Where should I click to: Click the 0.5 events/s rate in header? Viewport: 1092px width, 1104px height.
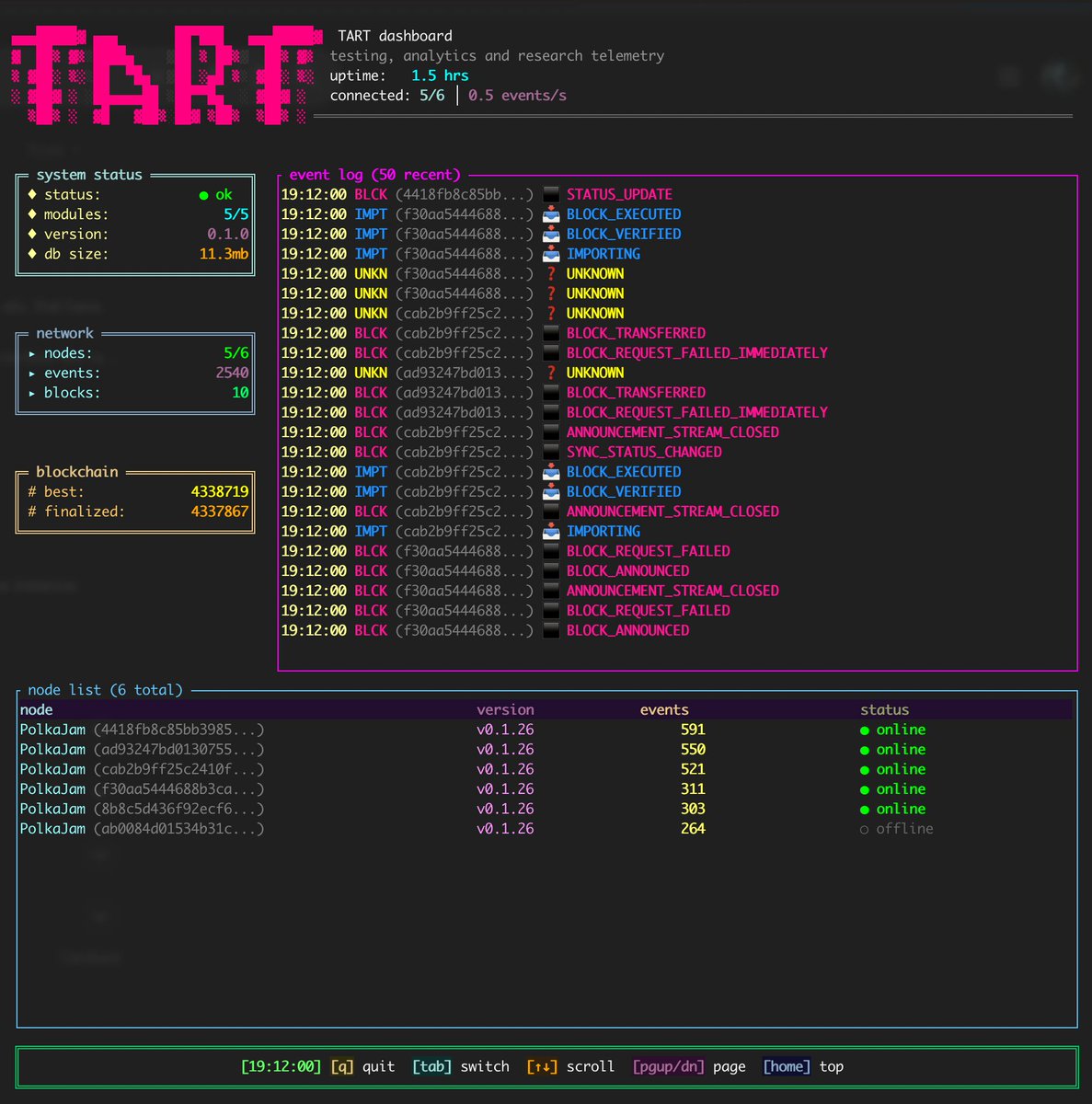517,96
